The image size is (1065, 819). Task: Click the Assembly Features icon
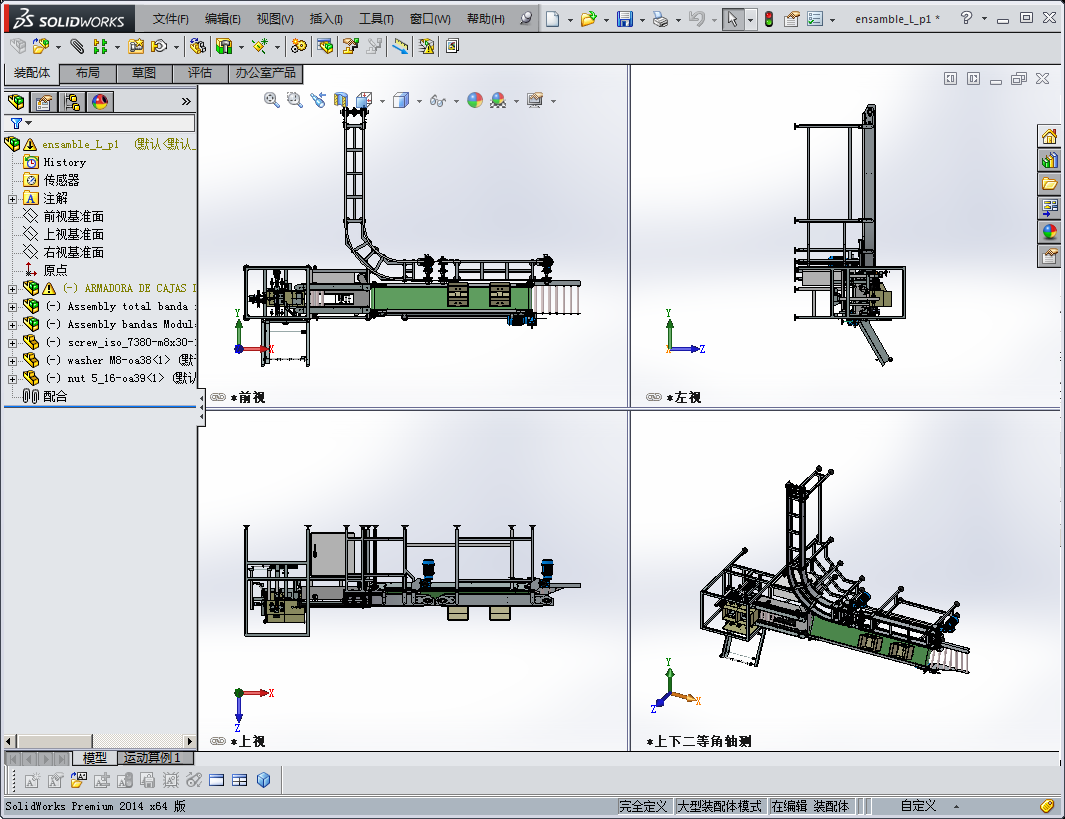click(x=224, y=46)
